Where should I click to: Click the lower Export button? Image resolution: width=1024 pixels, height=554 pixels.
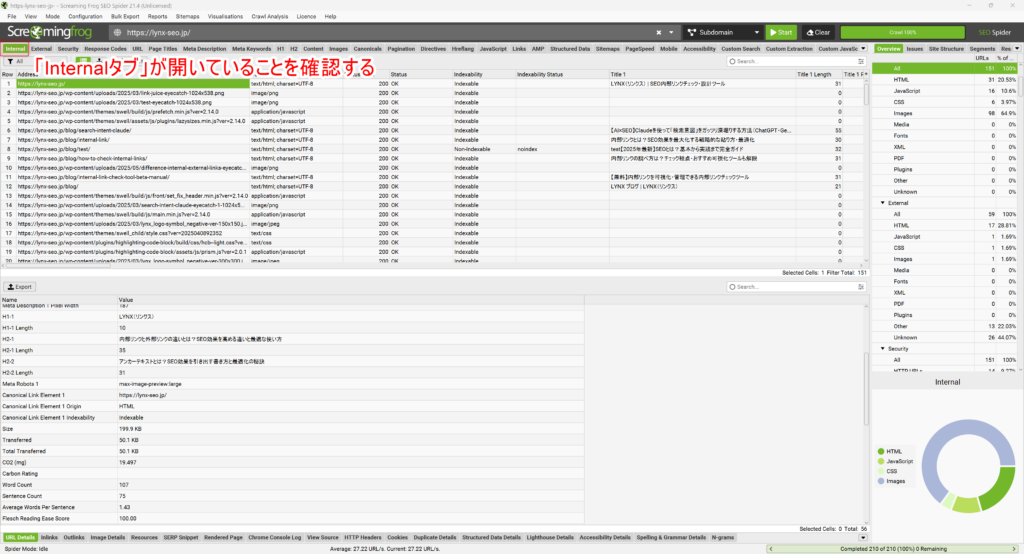click(21, 286)
